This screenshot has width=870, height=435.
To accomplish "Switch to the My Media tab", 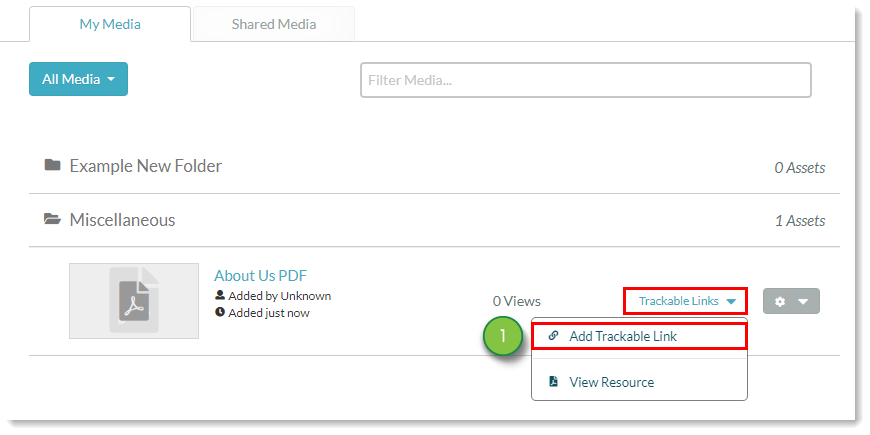I will coord(110,24).
